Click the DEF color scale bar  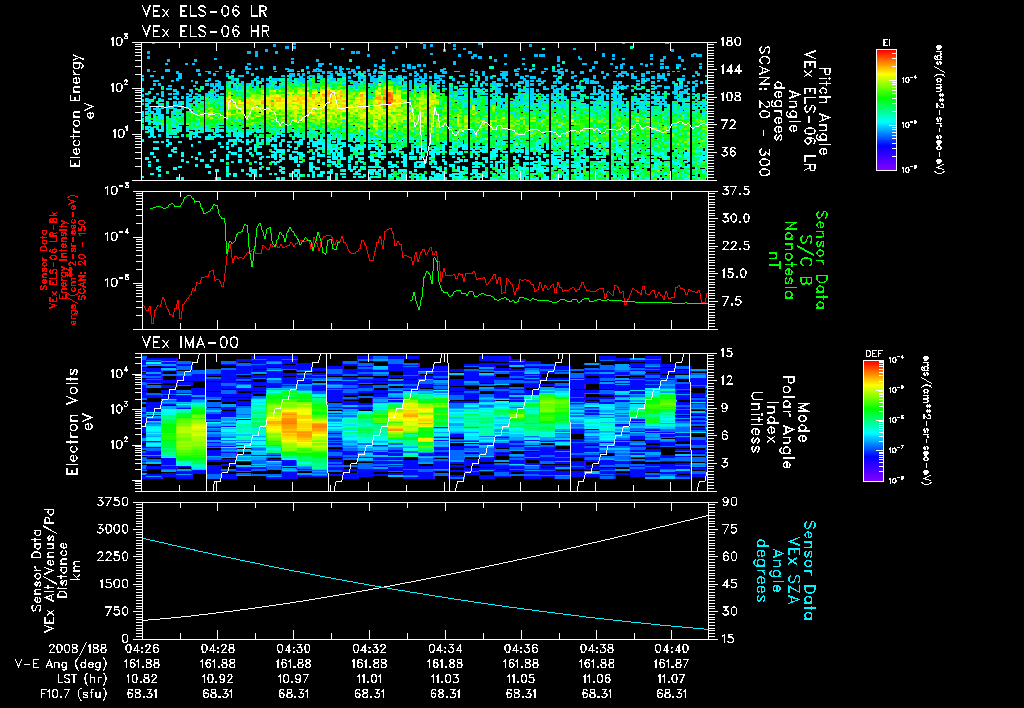coord(873,421)
